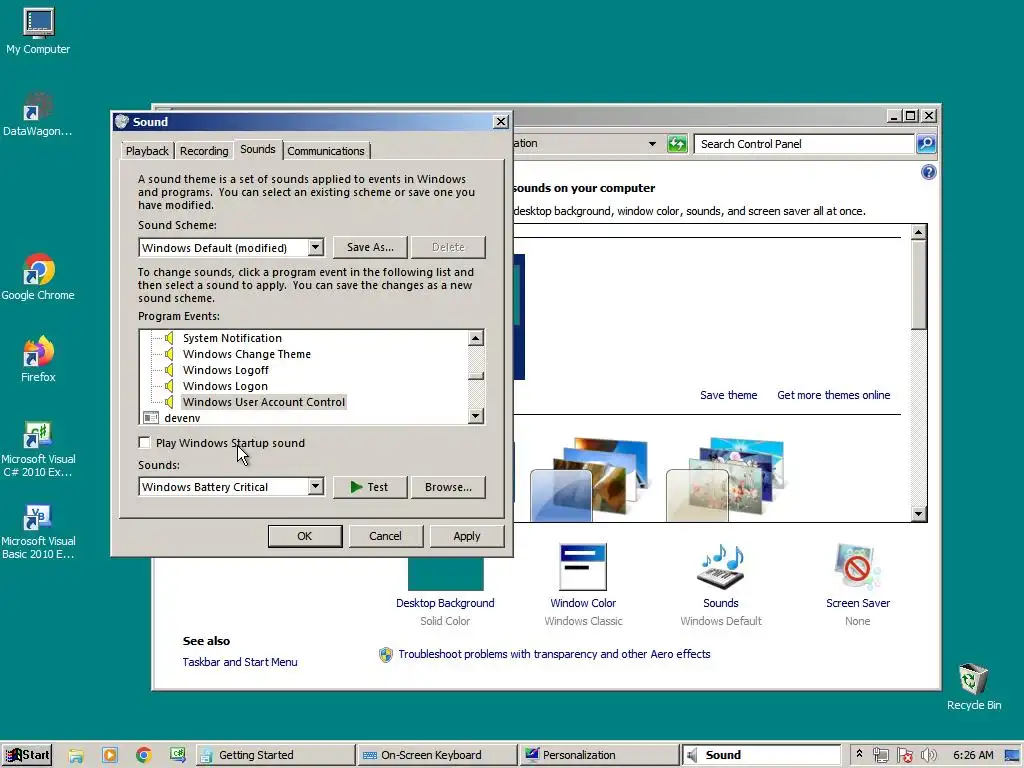Click the Browse... button

pos(448,487)
